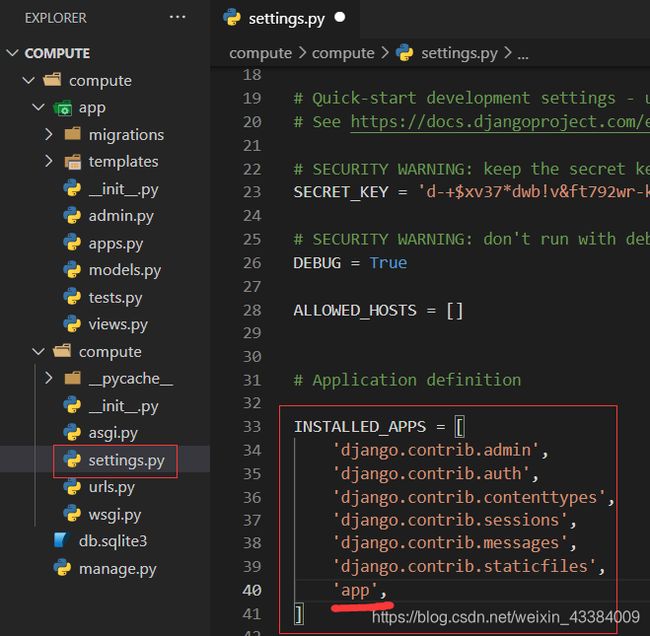
Task: Open manage.py file
Action: pos(118,569)
